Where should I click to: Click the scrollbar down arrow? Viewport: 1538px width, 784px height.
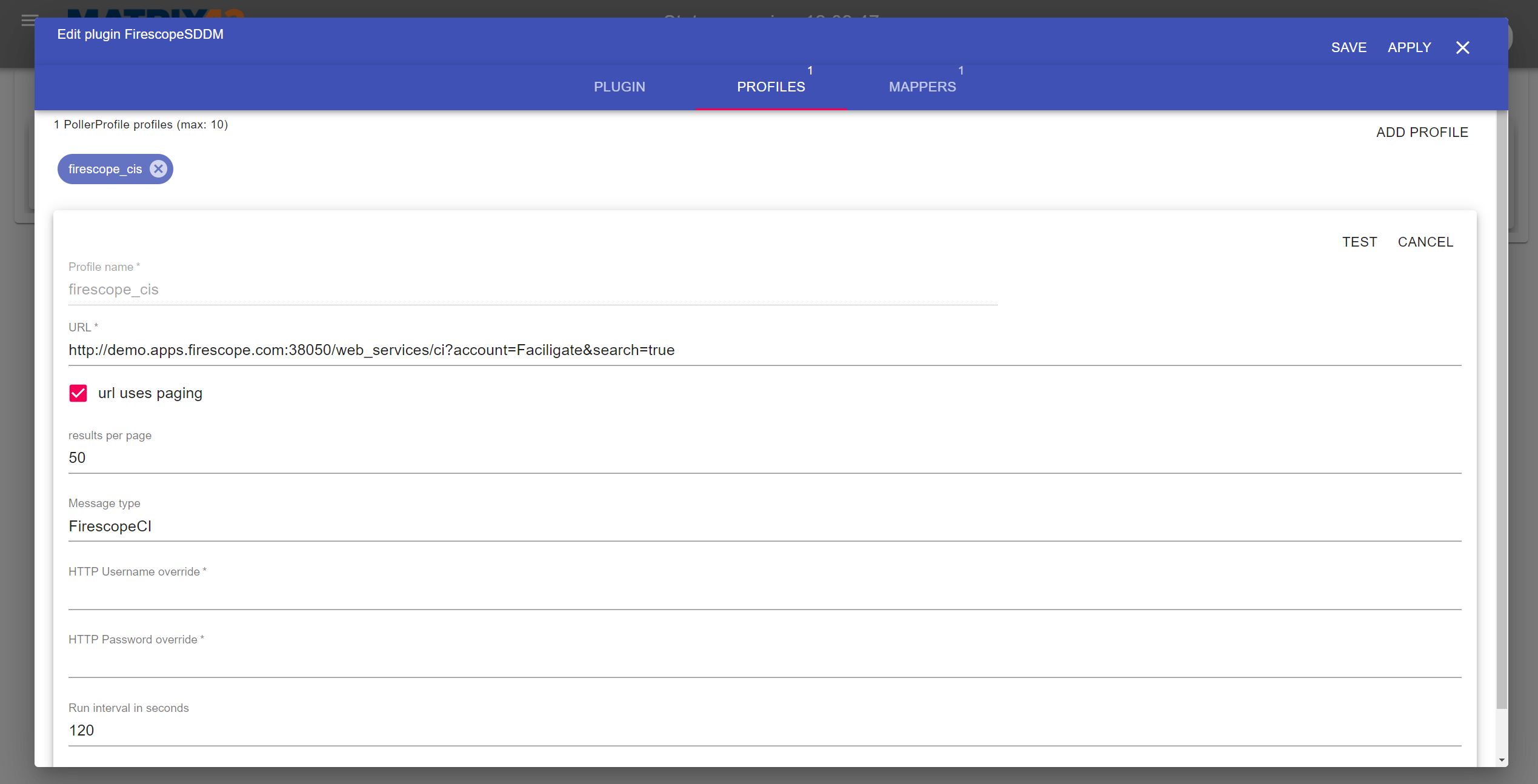tap(1502, 760)
